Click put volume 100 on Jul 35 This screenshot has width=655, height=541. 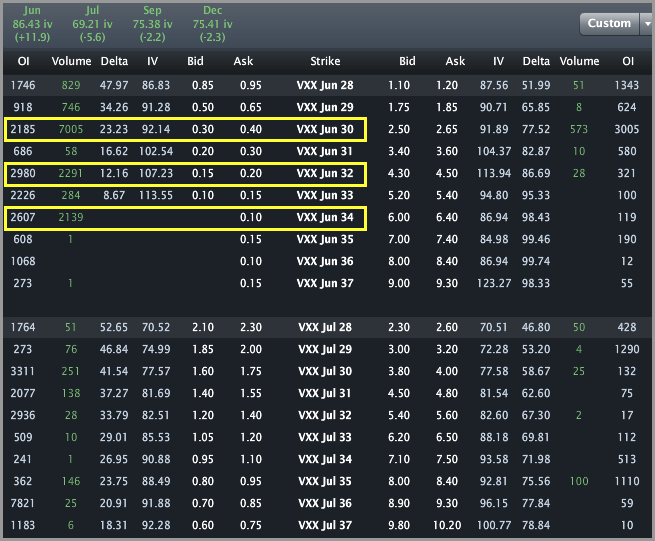tap(579, 481)
